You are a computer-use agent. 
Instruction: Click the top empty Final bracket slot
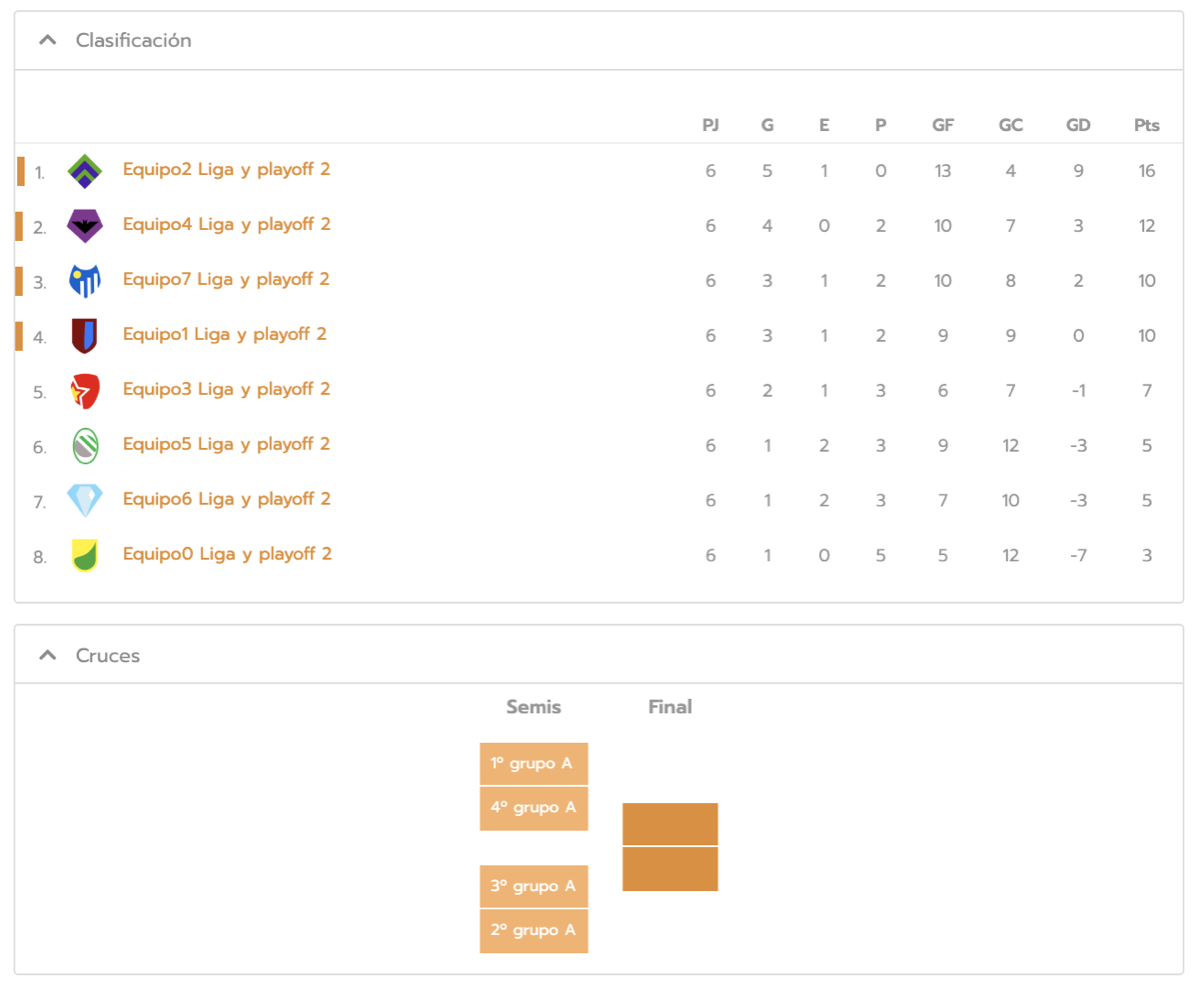click(x=670, y=824)
